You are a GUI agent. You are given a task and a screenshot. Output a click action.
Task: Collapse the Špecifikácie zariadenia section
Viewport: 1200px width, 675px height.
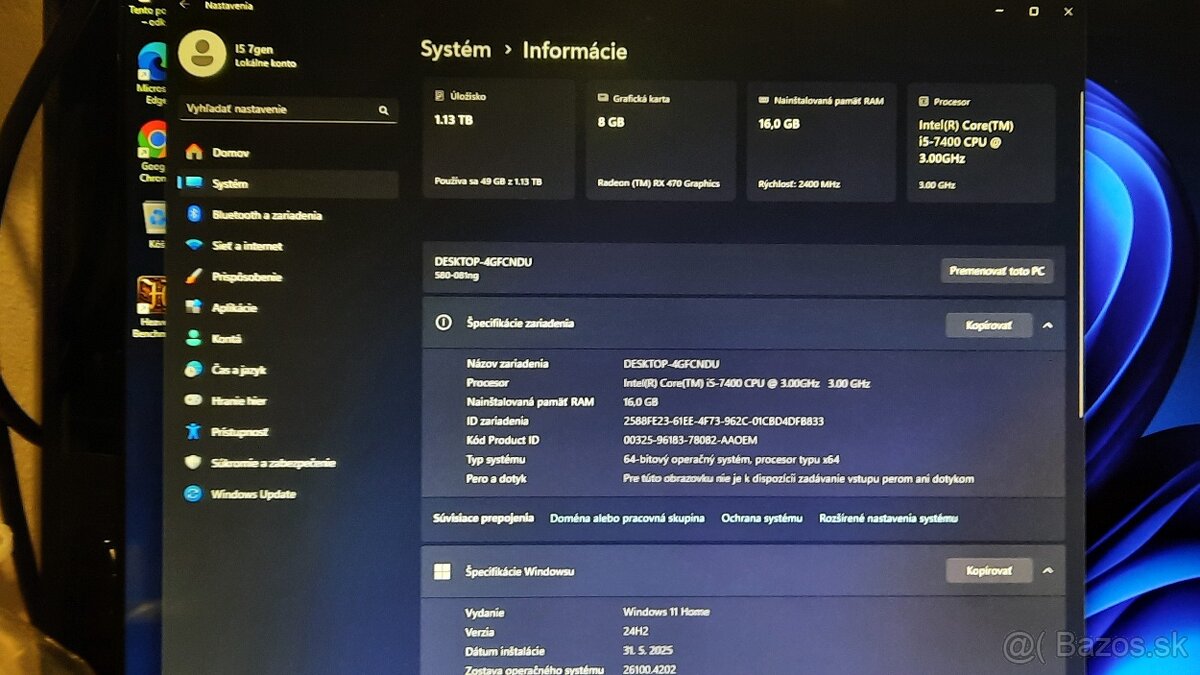(1047, 325)
